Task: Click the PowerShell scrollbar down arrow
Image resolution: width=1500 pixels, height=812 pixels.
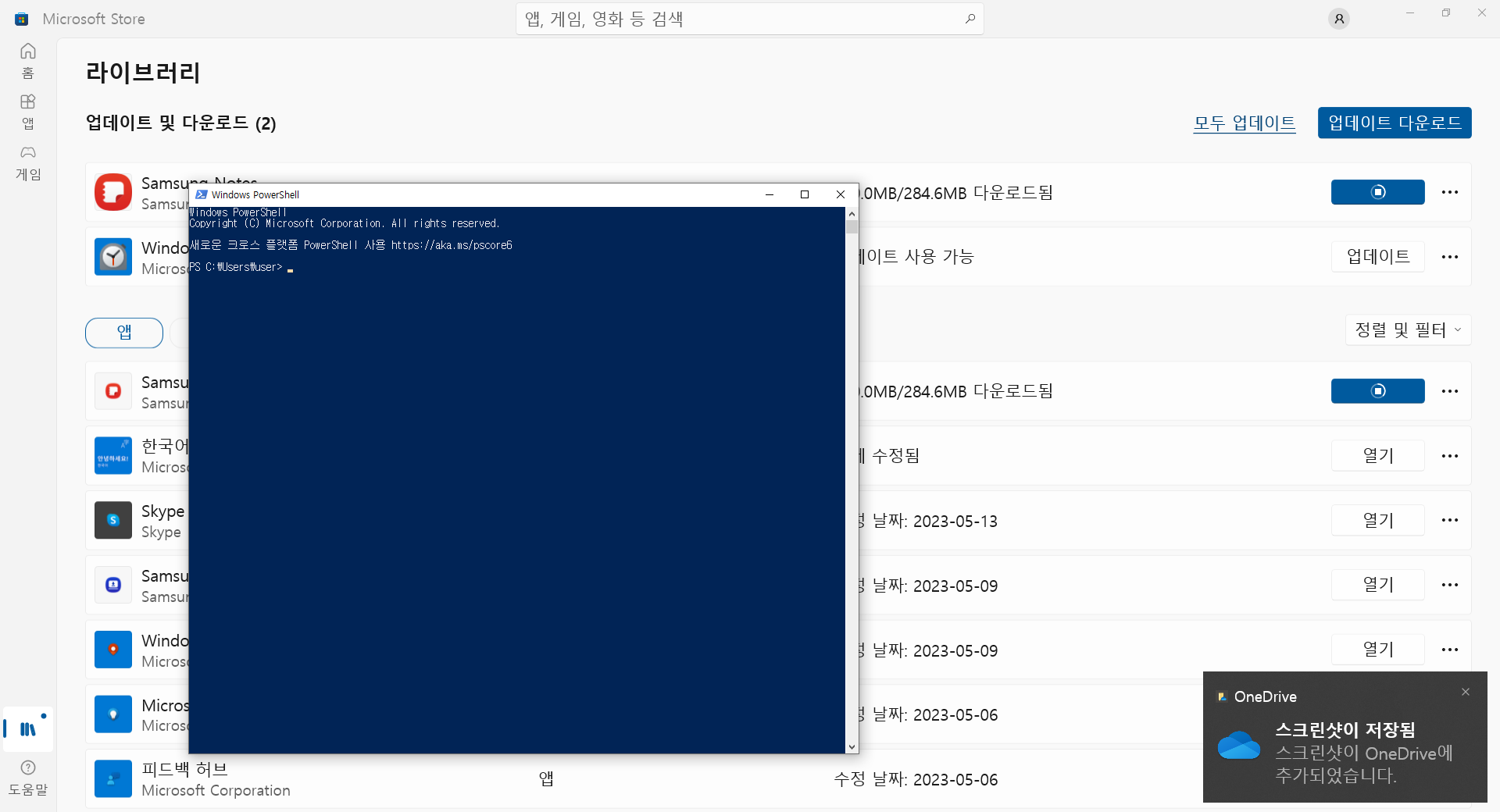Action: point(852,747)
